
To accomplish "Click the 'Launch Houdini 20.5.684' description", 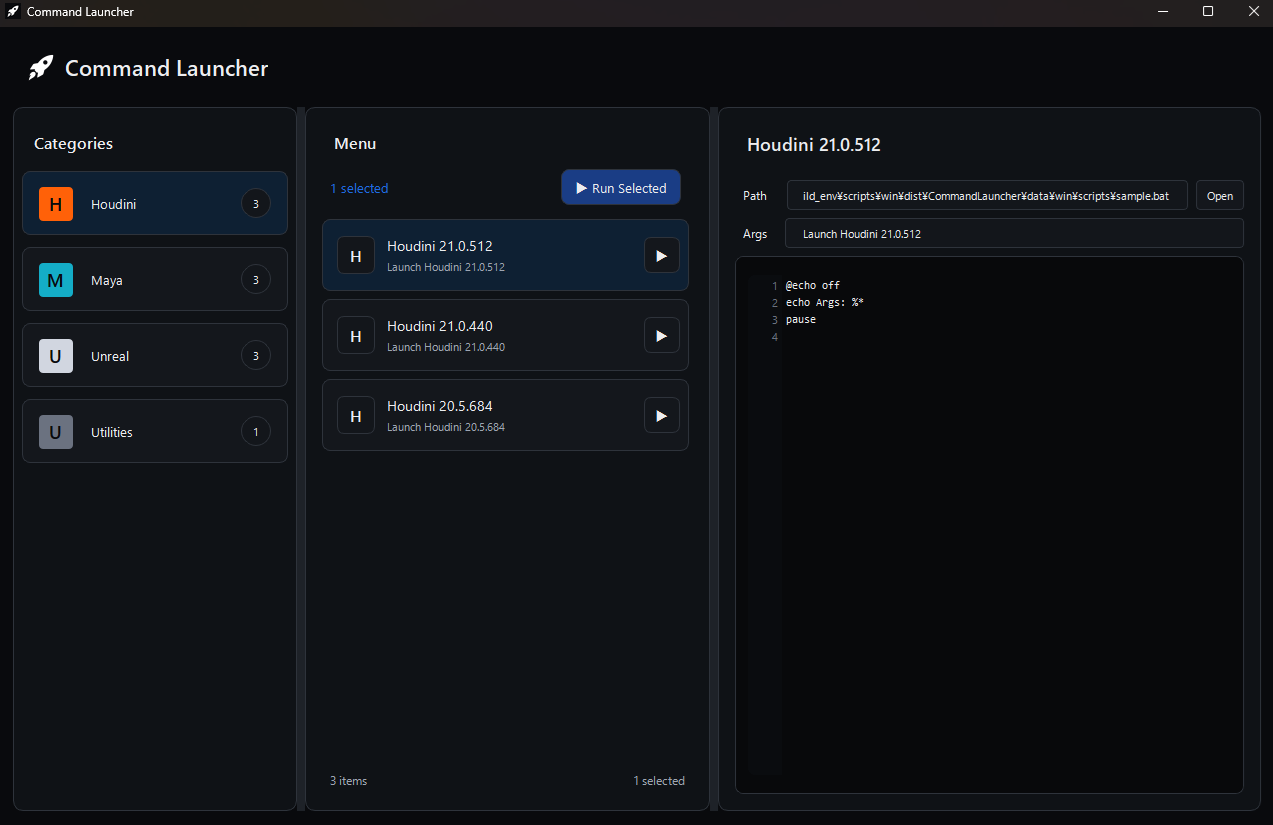I will (446, 427).
